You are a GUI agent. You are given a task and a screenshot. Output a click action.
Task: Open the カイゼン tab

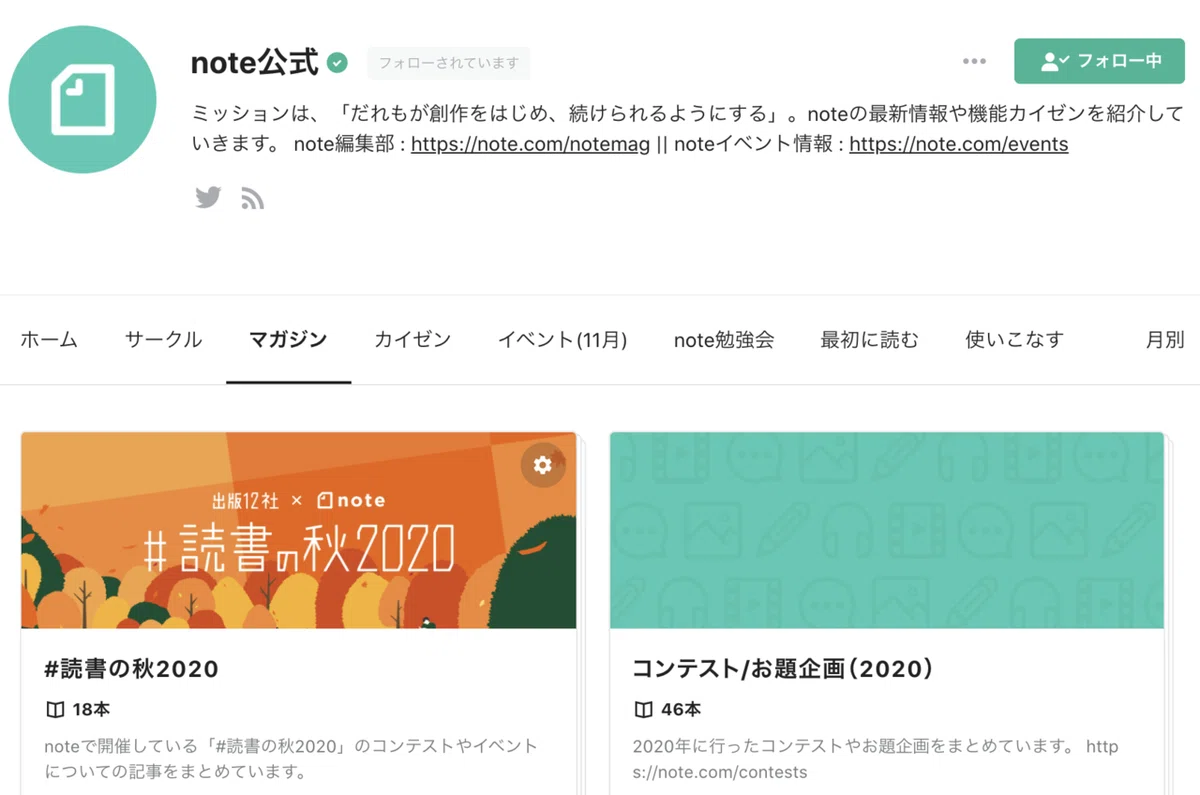(x=412, y=340)
